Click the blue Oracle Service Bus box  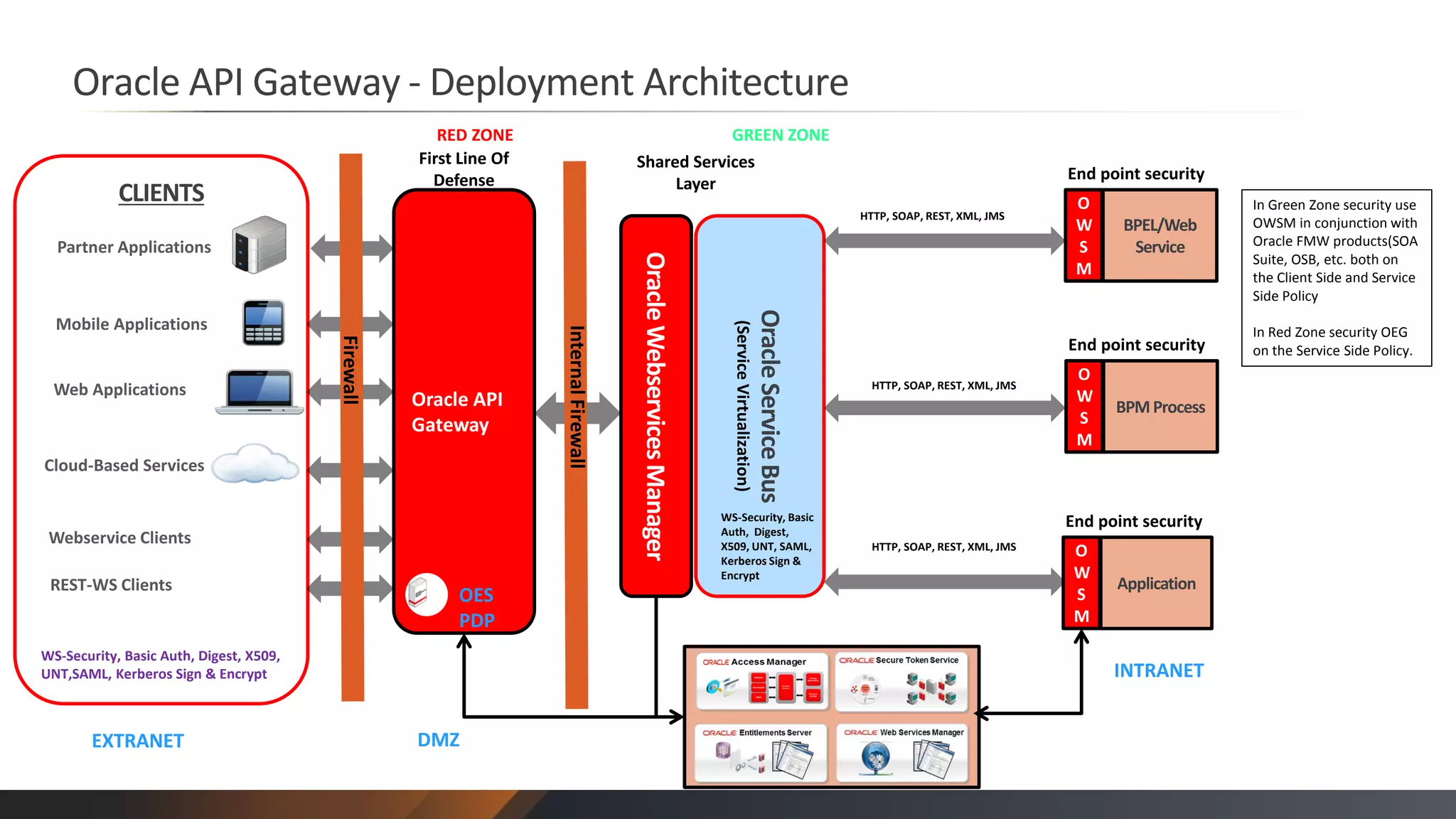click(x=759, y=405)
